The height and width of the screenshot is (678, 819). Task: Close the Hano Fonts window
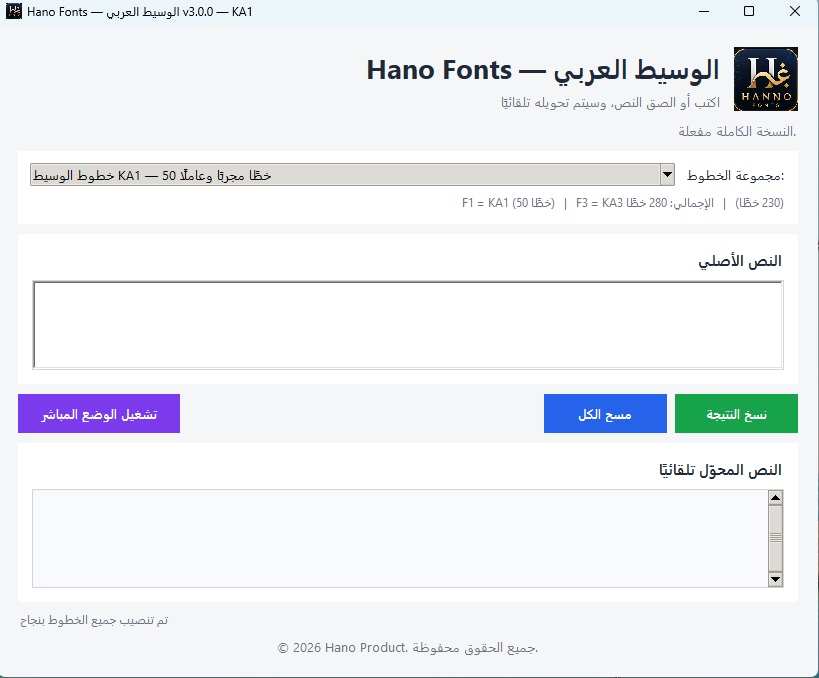795,11
